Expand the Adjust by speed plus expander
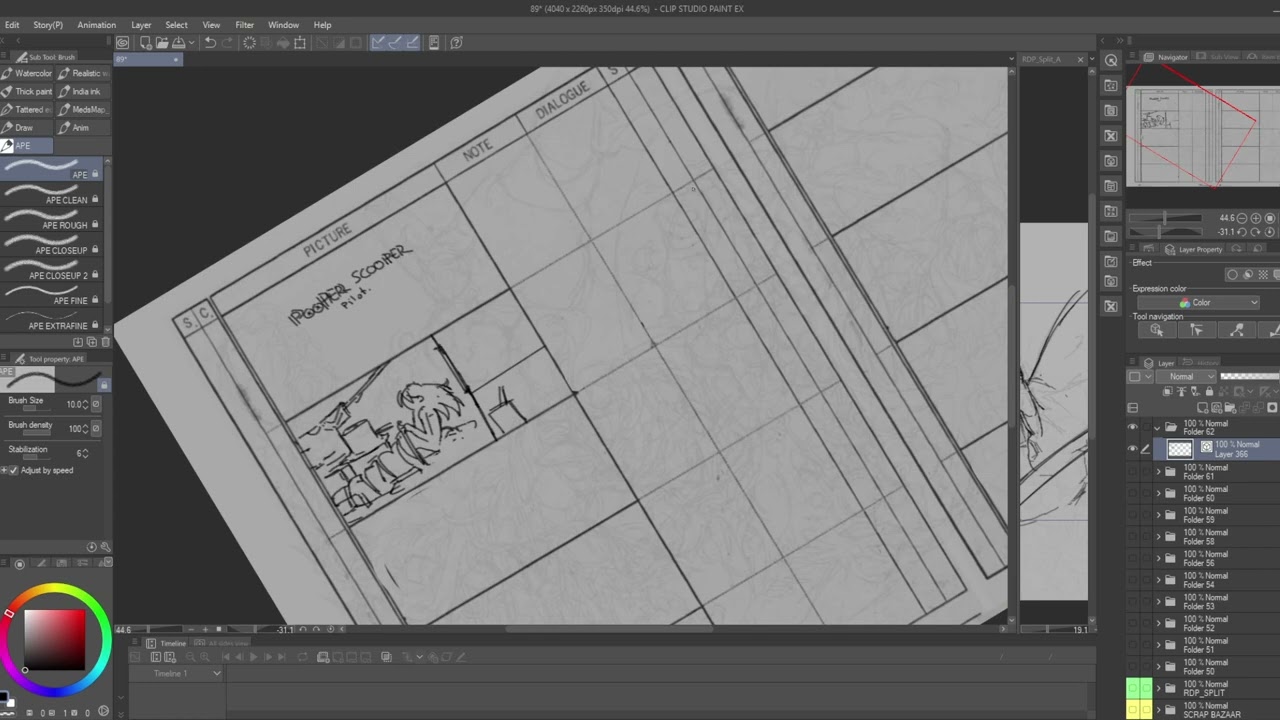Screen dimensions: 1280x720 [x=5, y=470]
